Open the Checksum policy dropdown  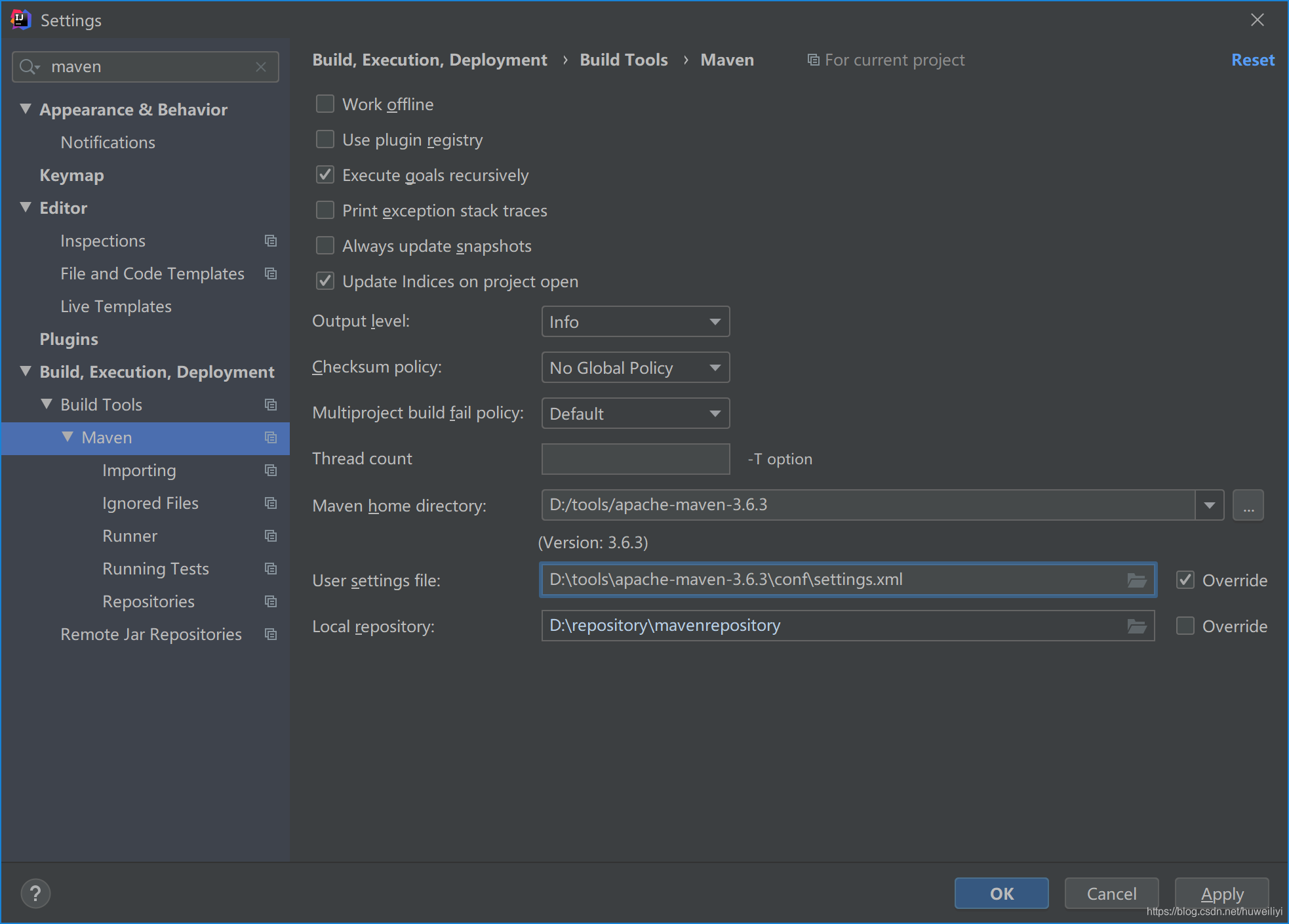(635, 368)
